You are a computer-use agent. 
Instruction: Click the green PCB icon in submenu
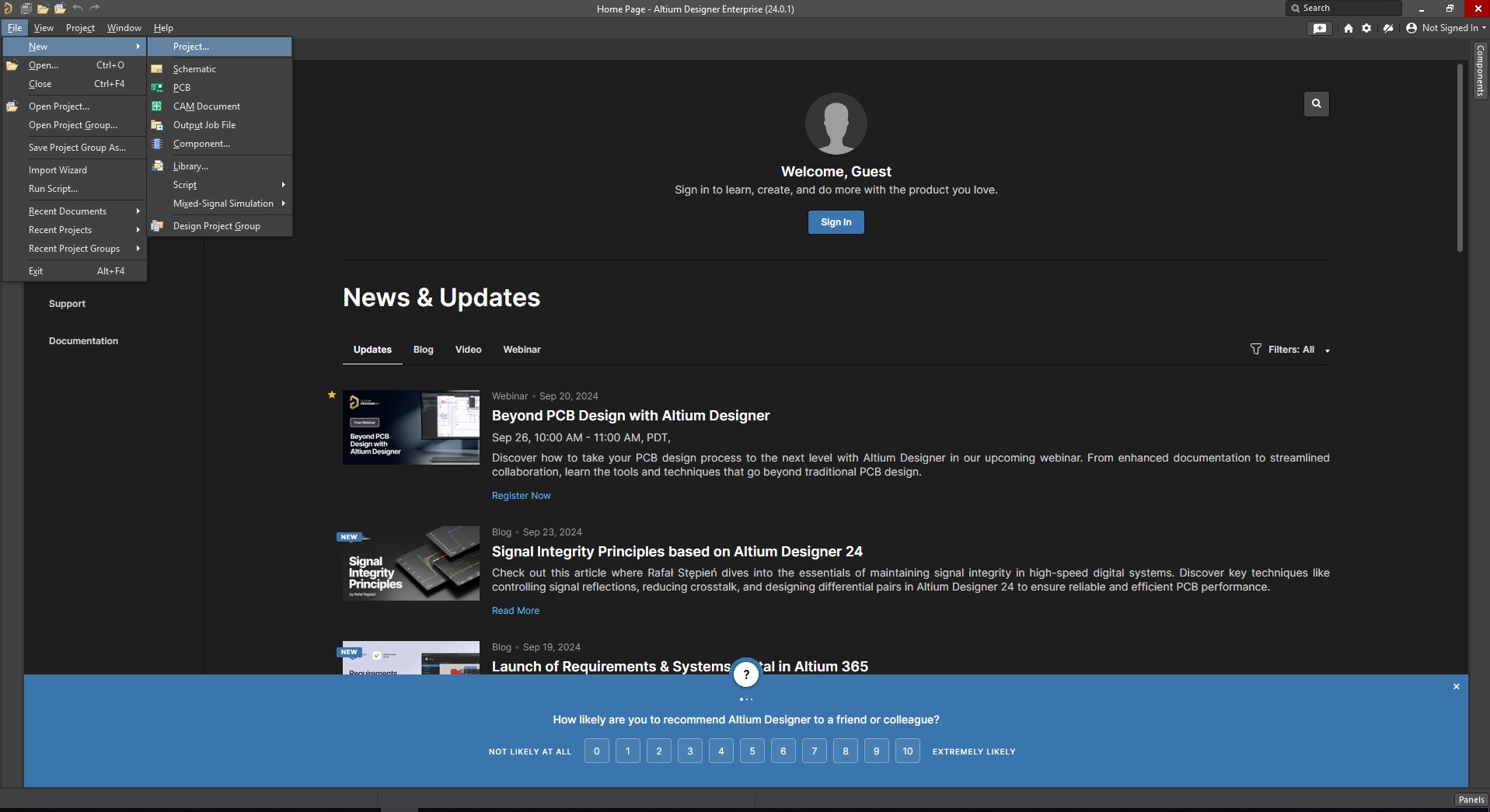click(157, 88)
